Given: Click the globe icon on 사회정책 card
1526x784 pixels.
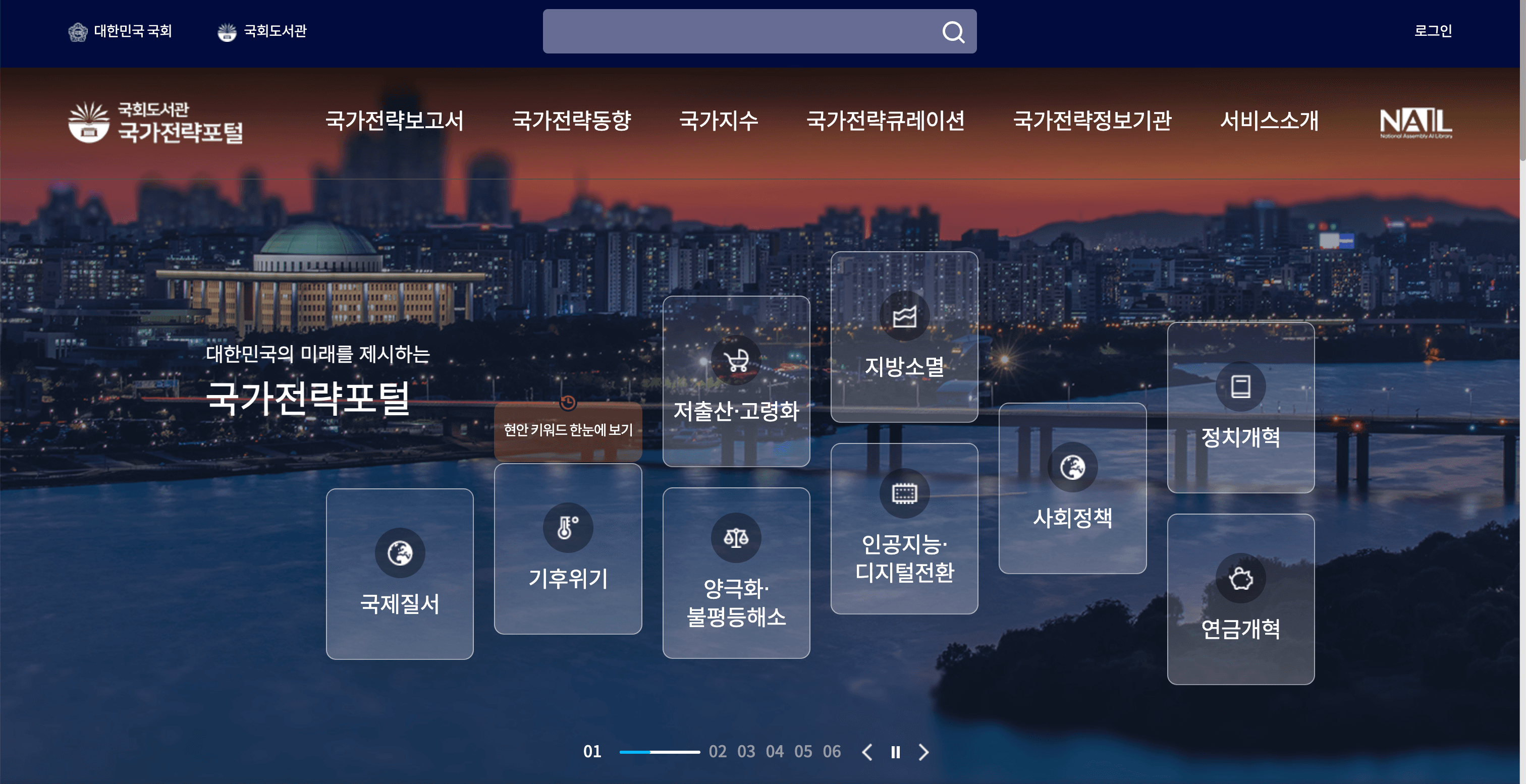Looking at the screenshot, I should 1072,467.
